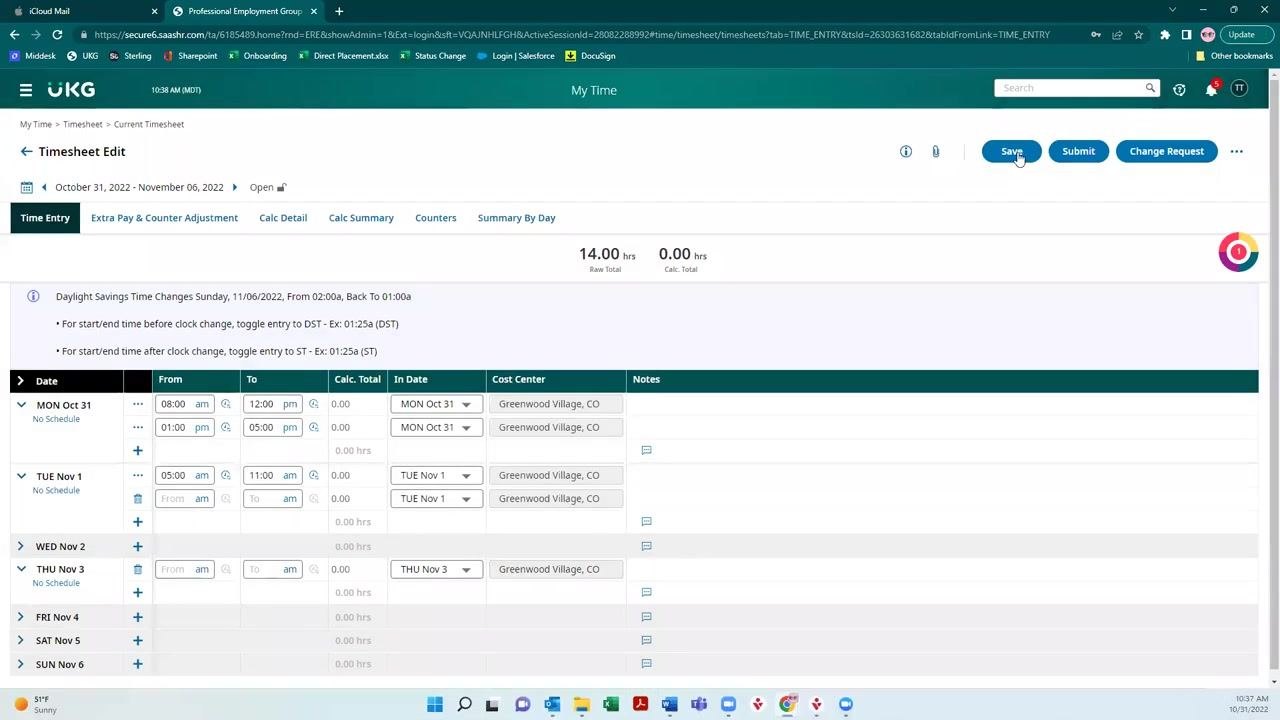Expand the SUN Nov 6 day row
The image size is (1280, 720).
pos(21,665)
